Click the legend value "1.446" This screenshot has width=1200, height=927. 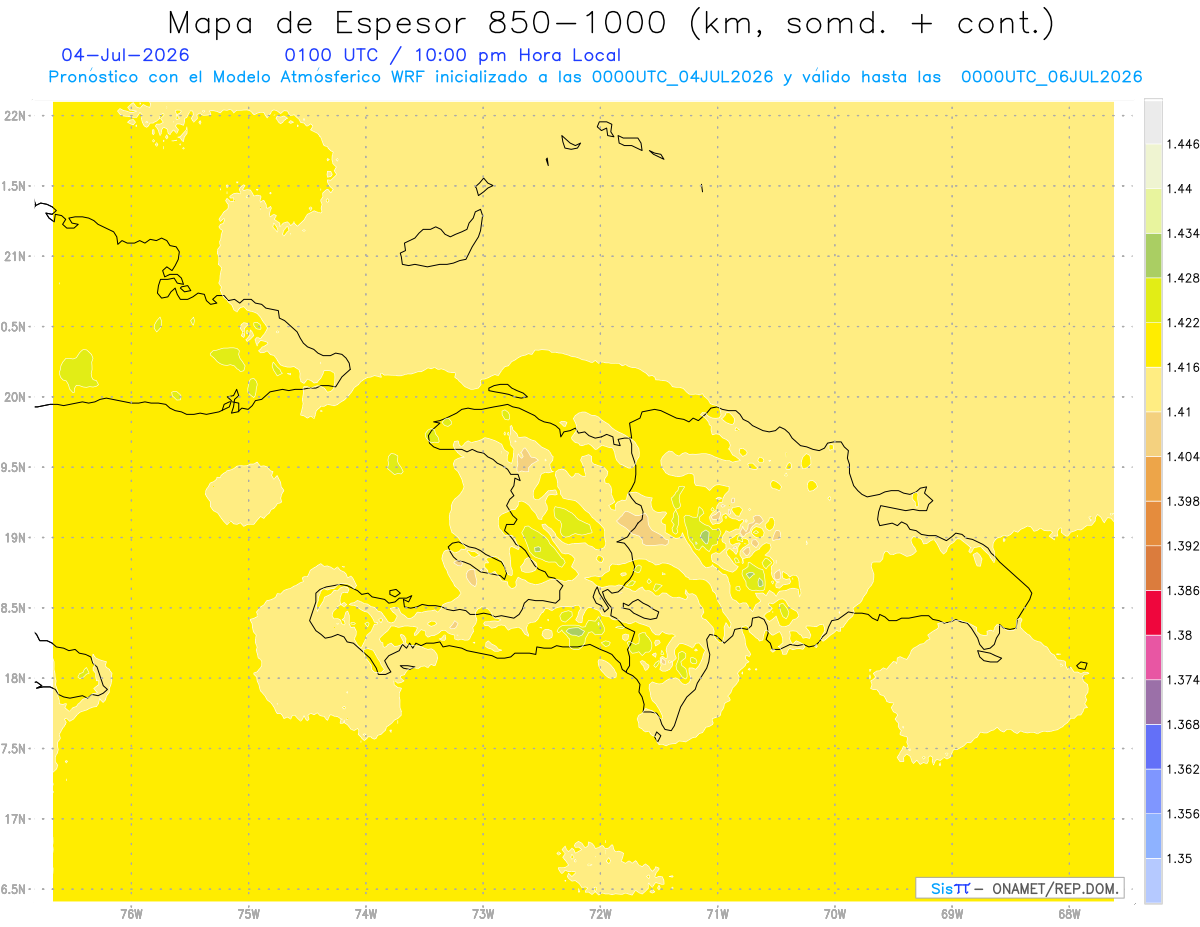pos(1183,144)
